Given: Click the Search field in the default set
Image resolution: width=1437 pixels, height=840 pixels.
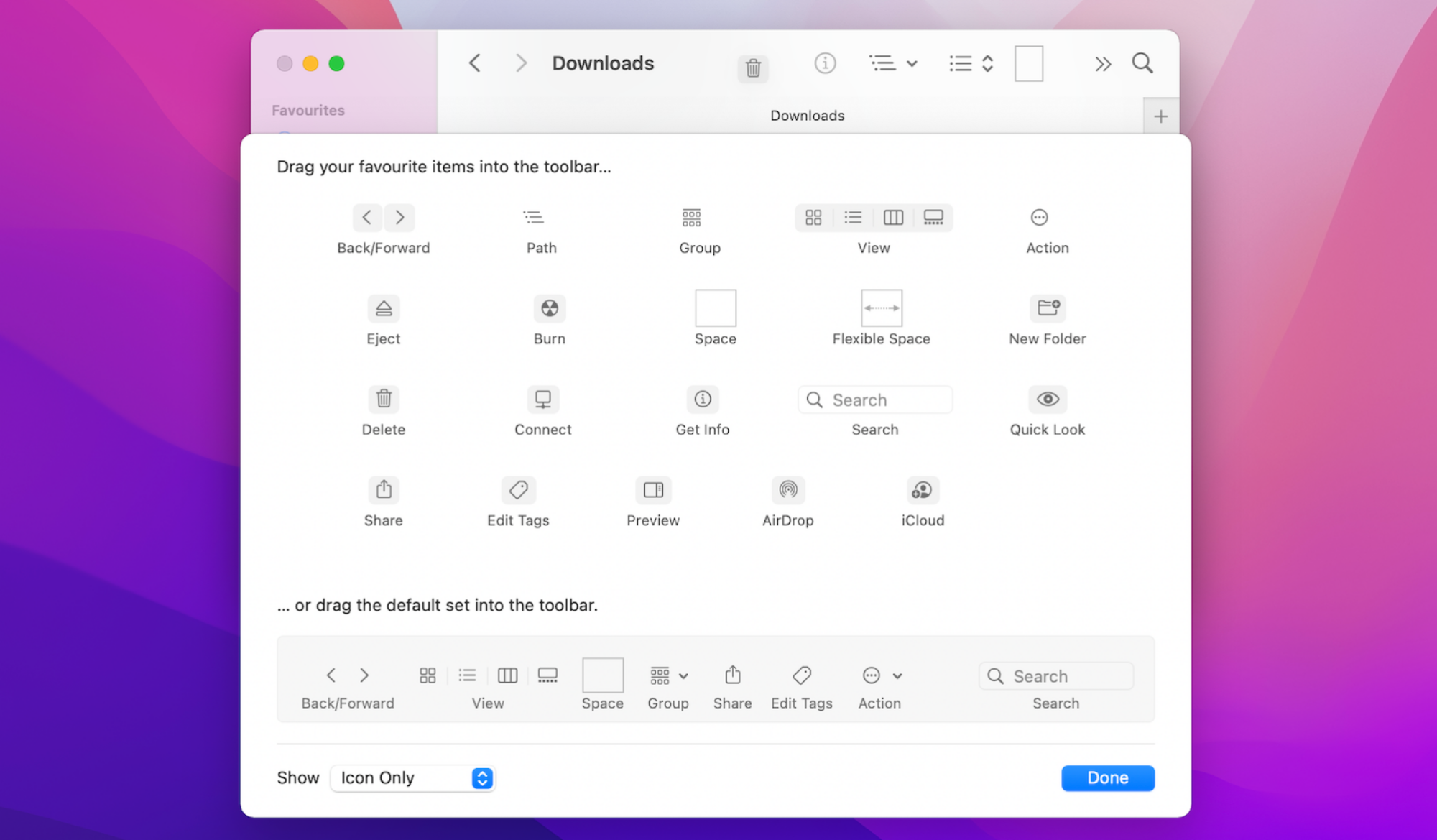Looking at the screenshot, I should point(1055,676).
